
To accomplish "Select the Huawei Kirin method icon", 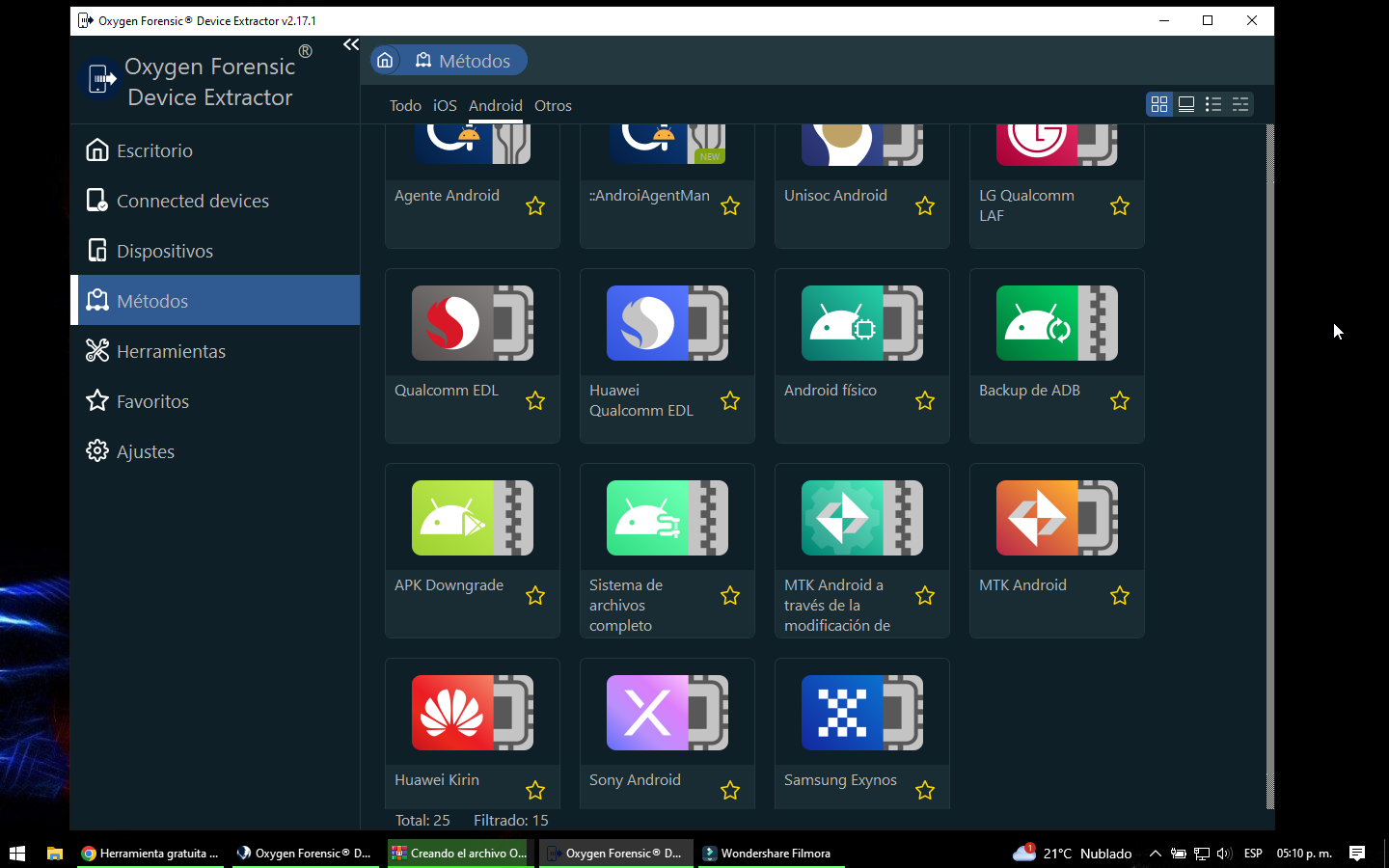I will pyautogui.click(x=472, y=714).
